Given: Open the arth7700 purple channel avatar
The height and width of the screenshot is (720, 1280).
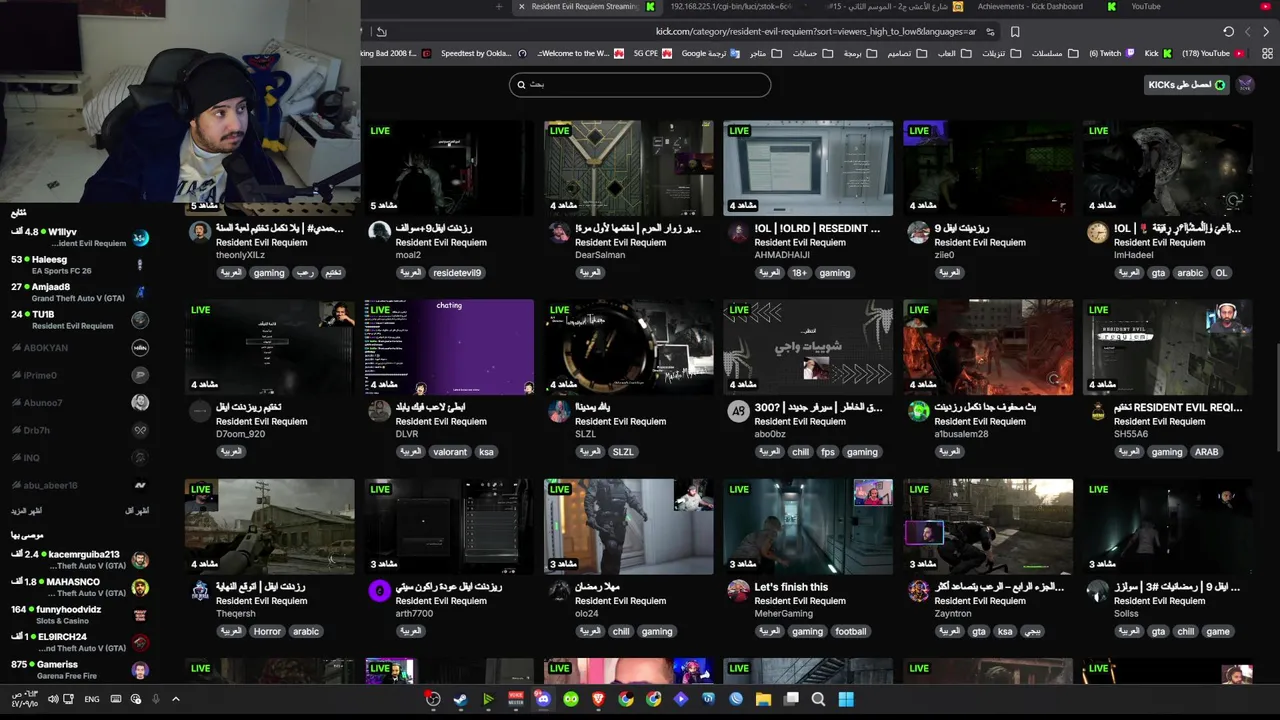Looking at the screenshot, I should coord(379,591).
